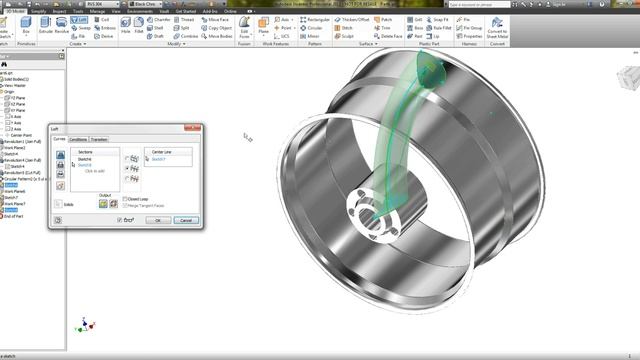
Task: Select the Rectangular pattern tool
Action: 315,20
